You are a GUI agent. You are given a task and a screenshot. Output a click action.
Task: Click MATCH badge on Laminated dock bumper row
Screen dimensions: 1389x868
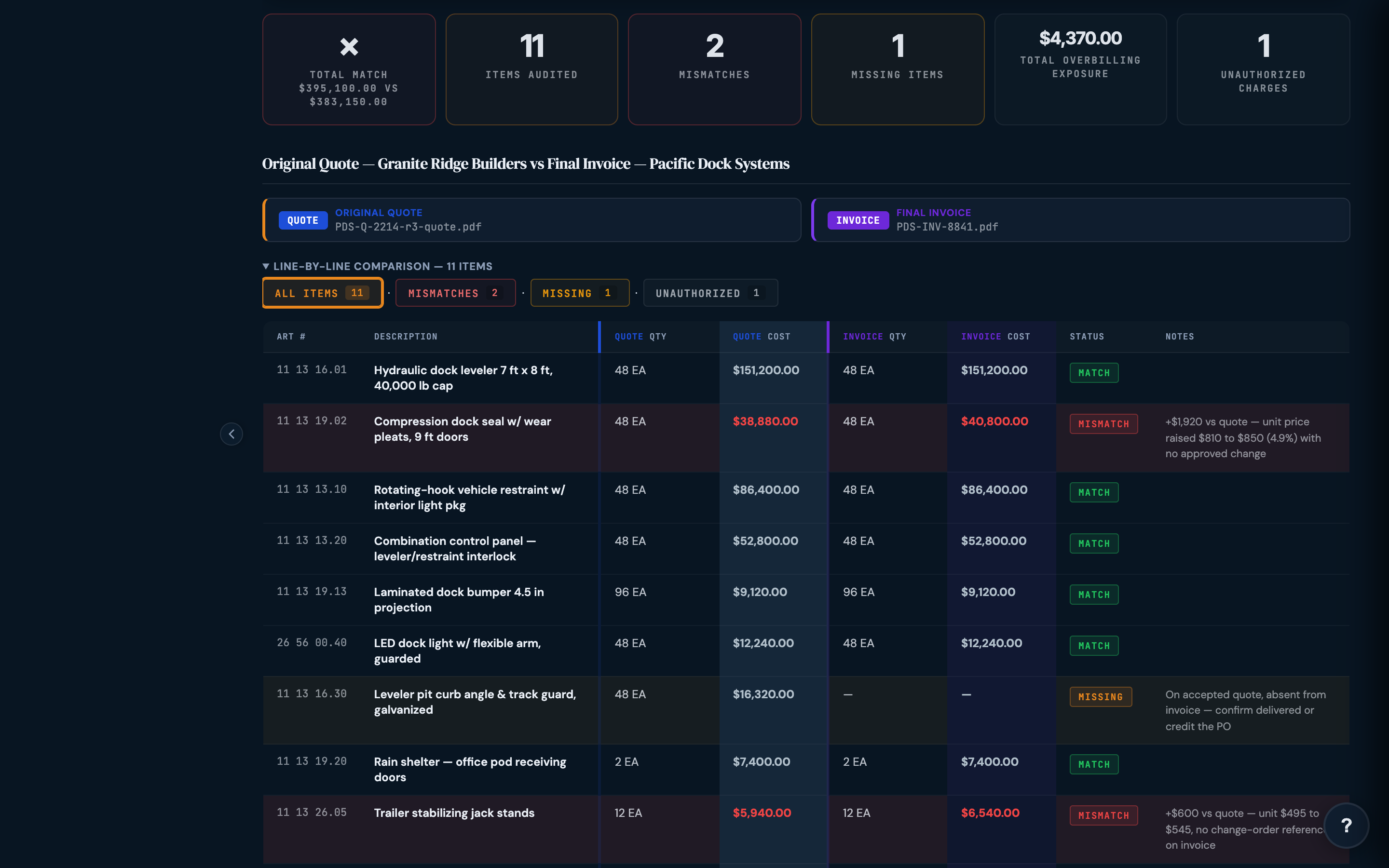tap(1094, 595)
